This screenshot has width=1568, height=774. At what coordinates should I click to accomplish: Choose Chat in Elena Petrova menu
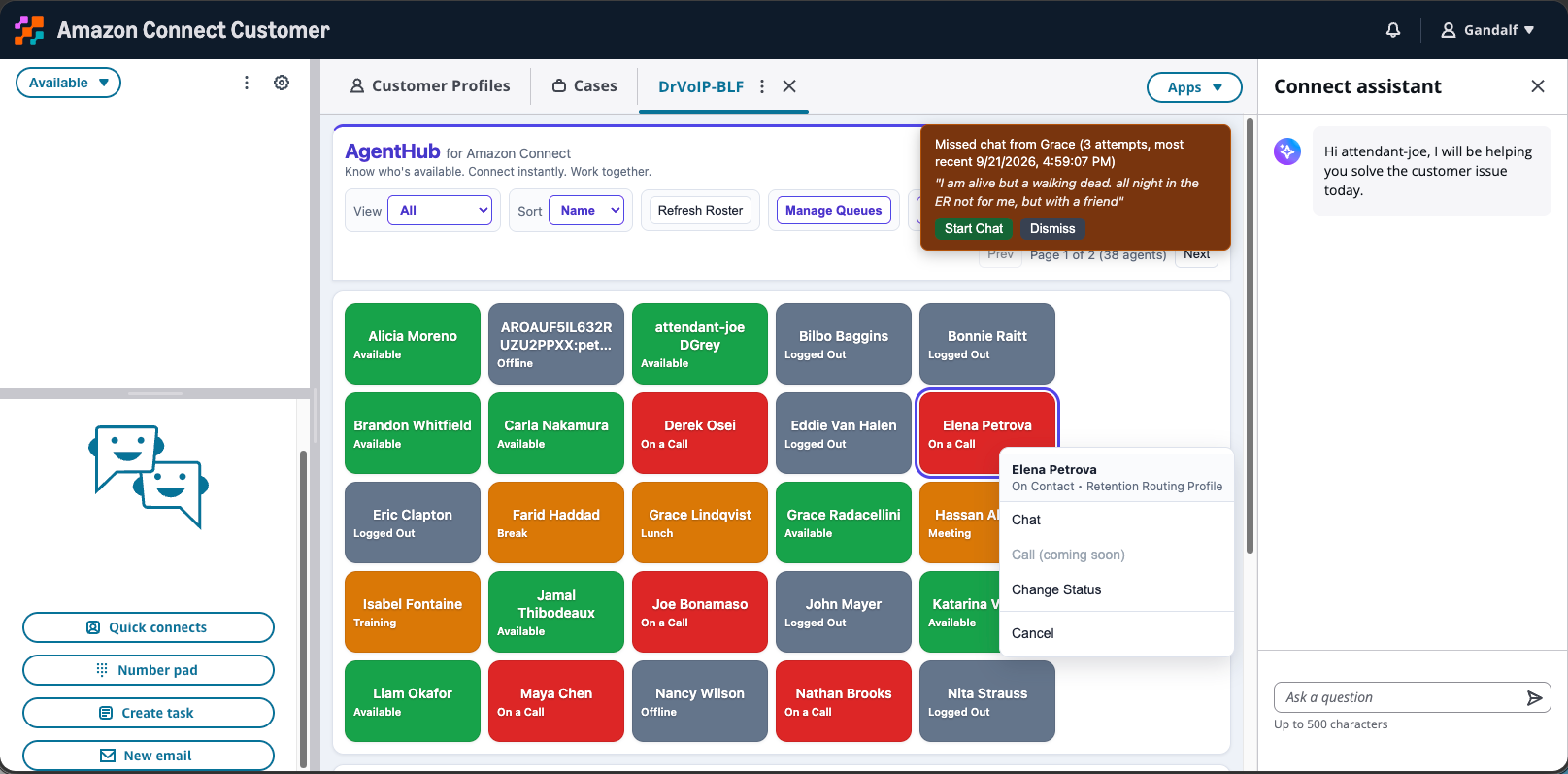(x=1117, y=520)
